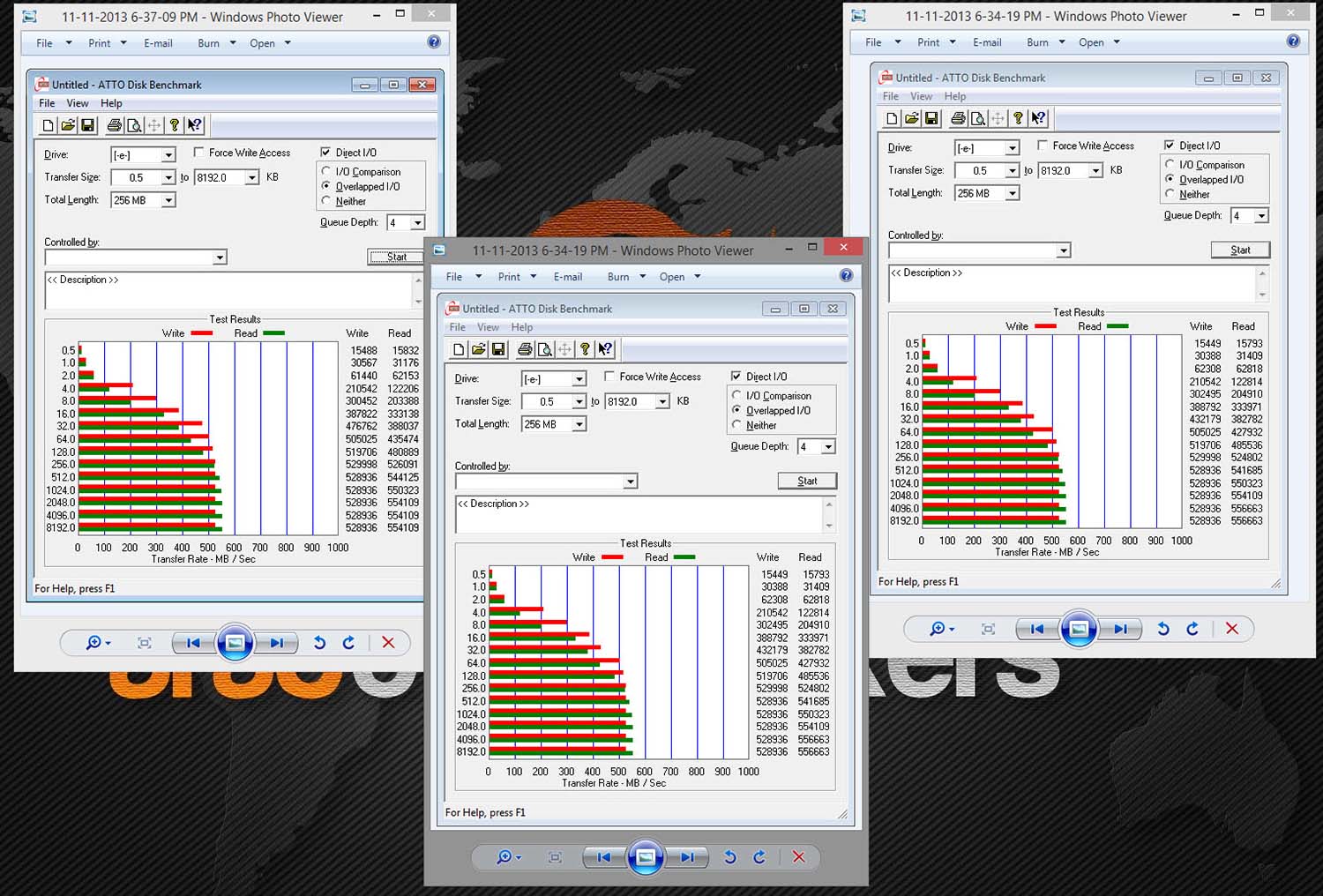Toggle Direct I/O checkbox in 6-37-09 PM window
The height and width of the screenshot is (896, 1323).
[325, 153]
